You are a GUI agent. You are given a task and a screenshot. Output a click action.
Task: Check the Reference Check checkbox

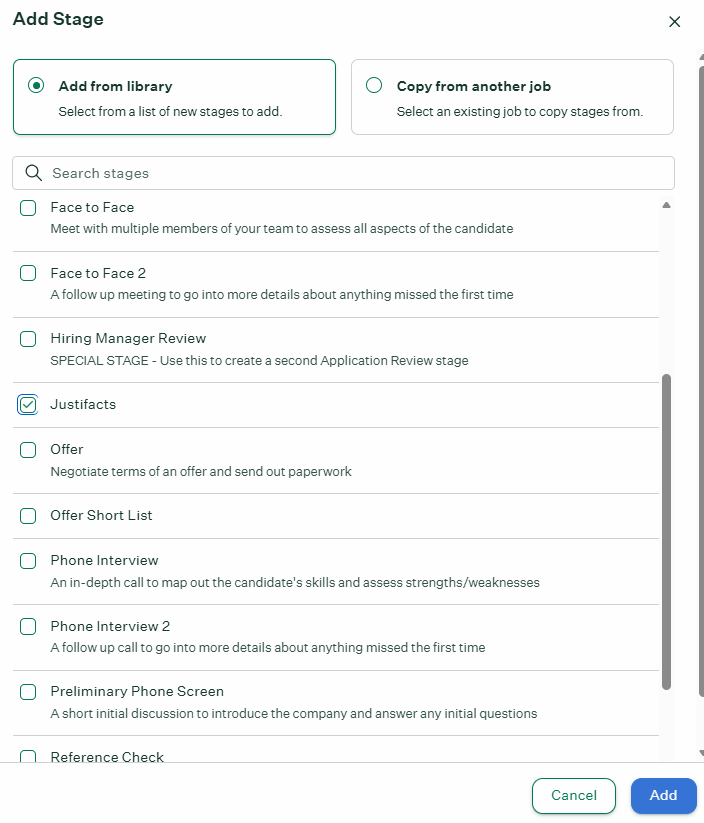tap(28, 756)
